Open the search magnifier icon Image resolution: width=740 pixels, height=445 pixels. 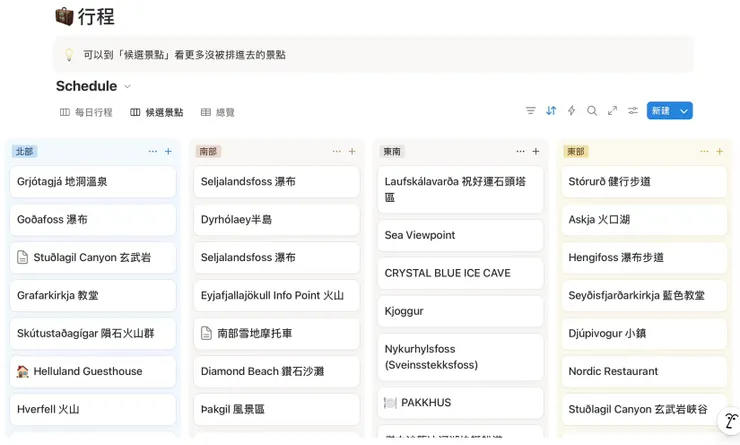(x=592, y=111)
